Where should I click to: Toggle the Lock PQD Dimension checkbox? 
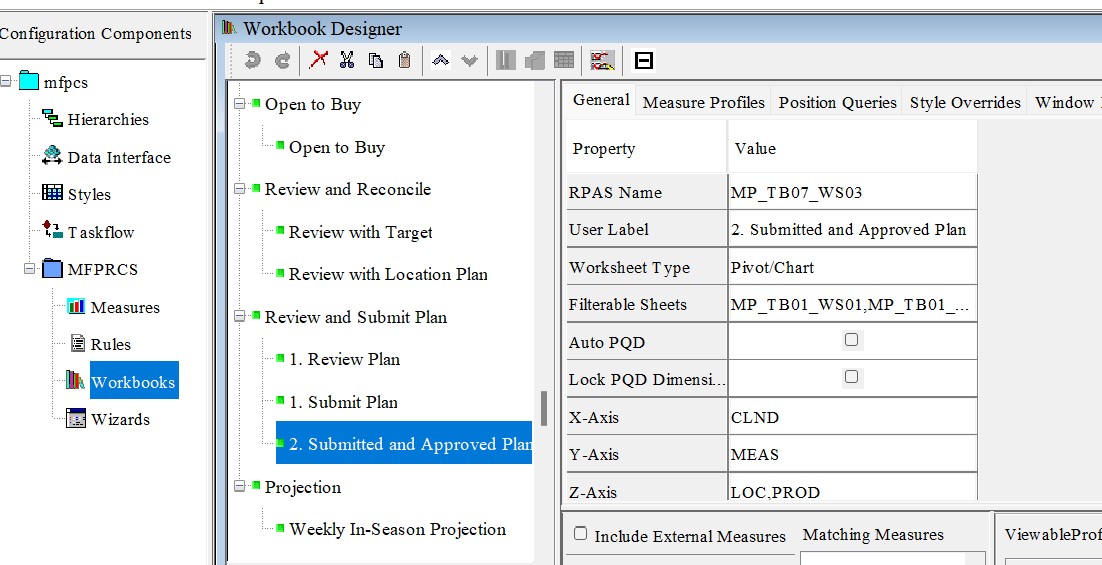click(851, 377)
